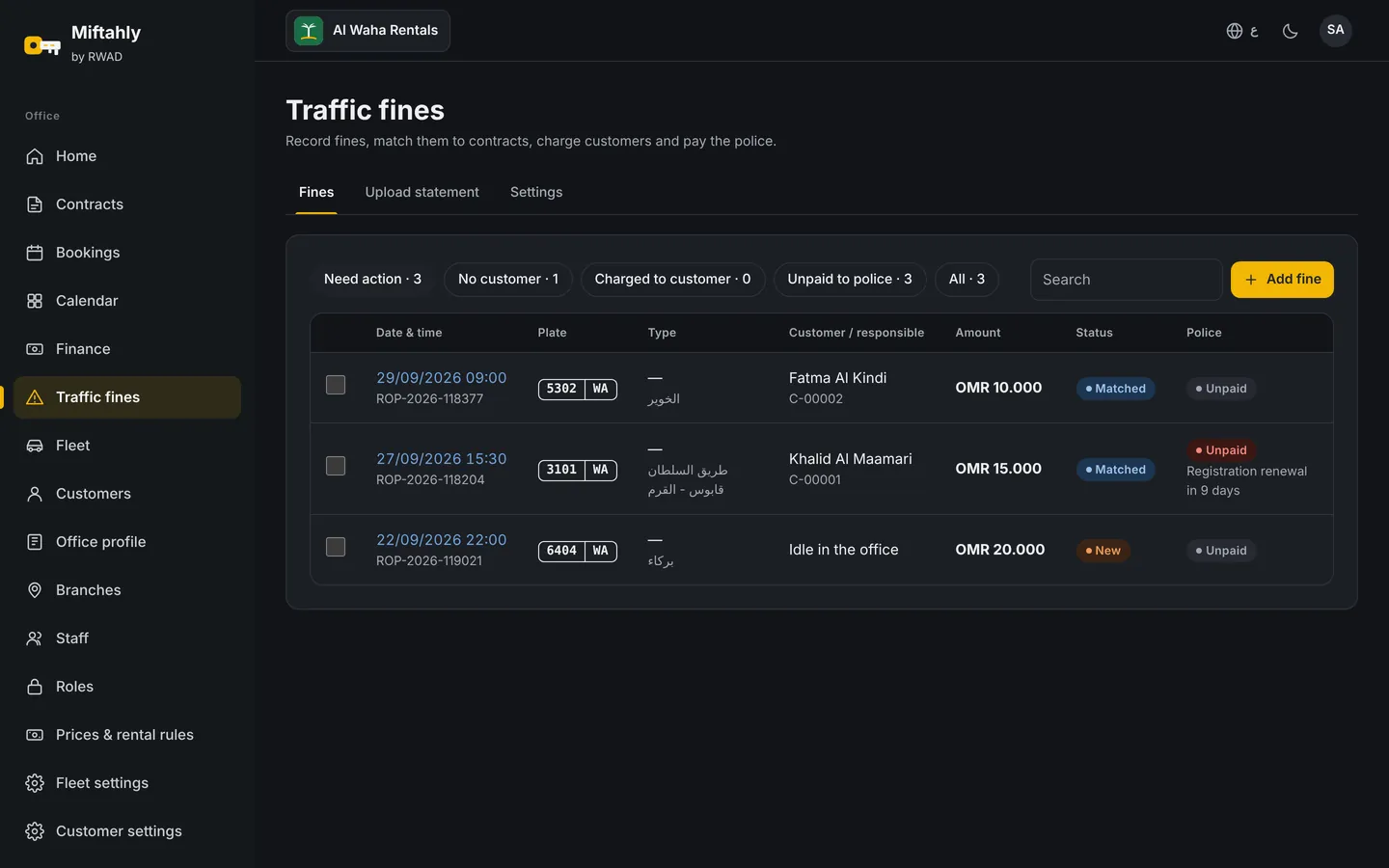Switch to the Upload statement tab

[422, 192]
